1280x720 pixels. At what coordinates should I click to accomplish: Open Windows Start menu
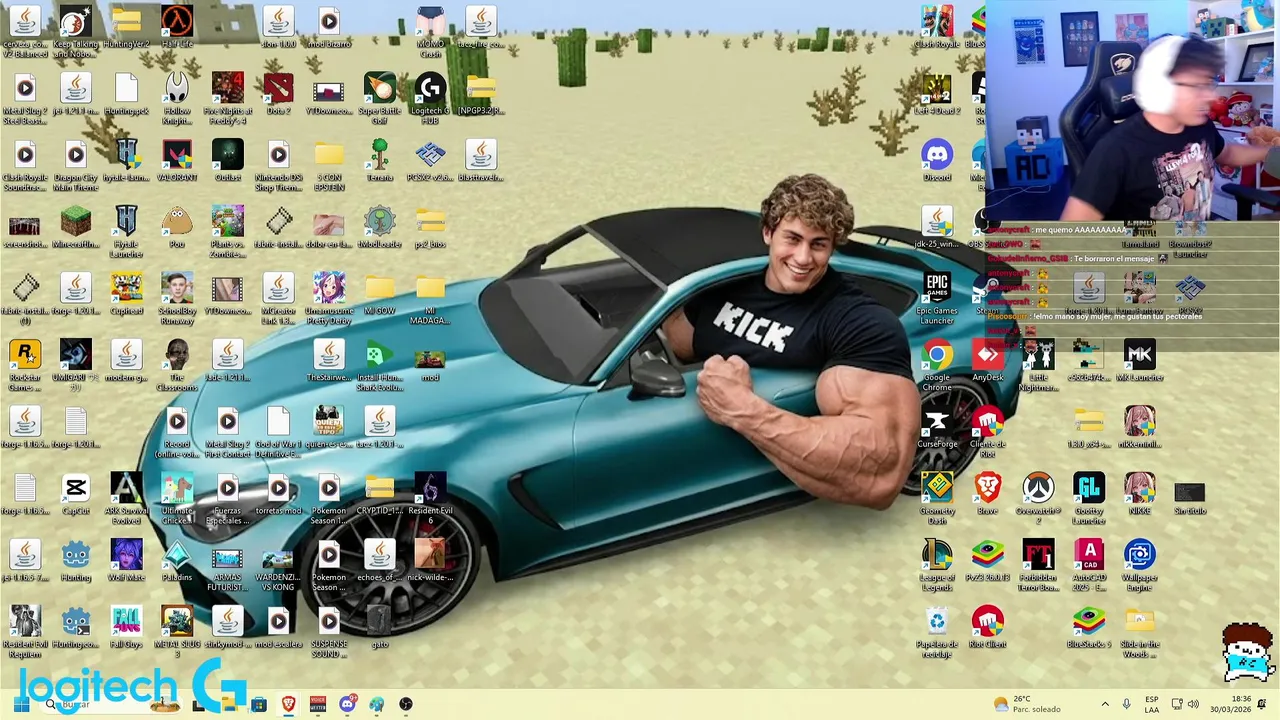pyautogui.click(x=20, y=704)
